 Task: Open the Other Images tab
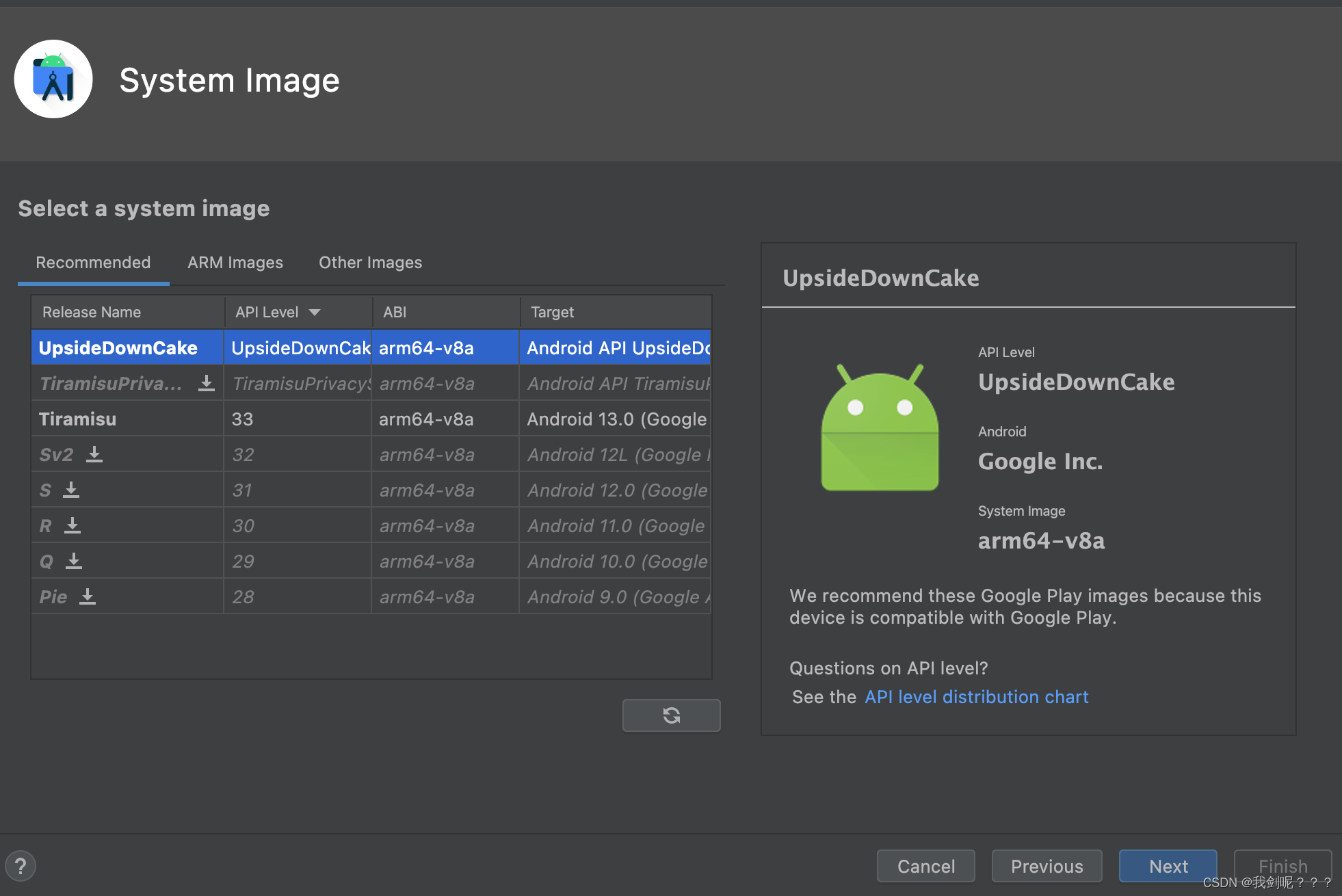click(370, 263)
